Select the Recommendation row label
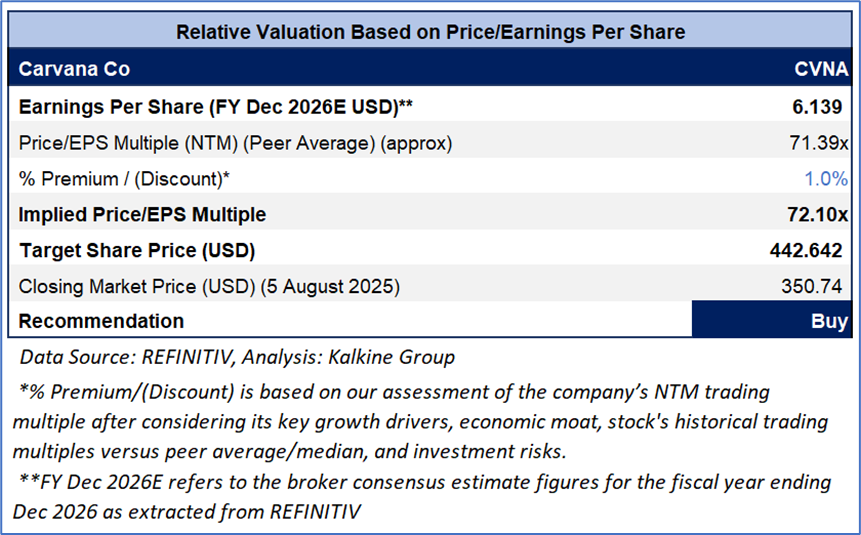Image resolution: width=861 pixels, height=535 pixels. point(102,321)
